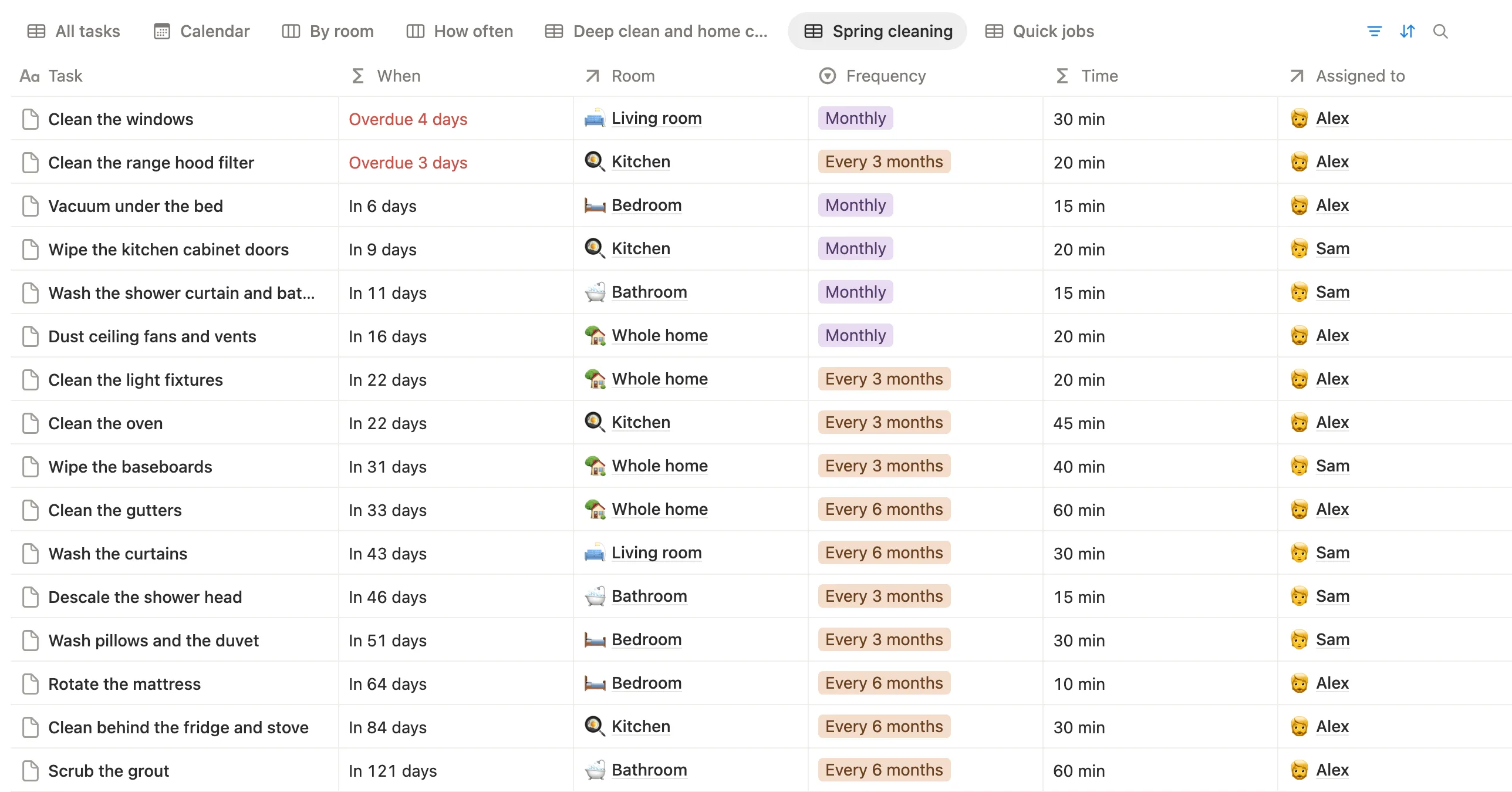
Task: Click frying pan icon in Clean the range hood filter row
Action: pos(595,161)
